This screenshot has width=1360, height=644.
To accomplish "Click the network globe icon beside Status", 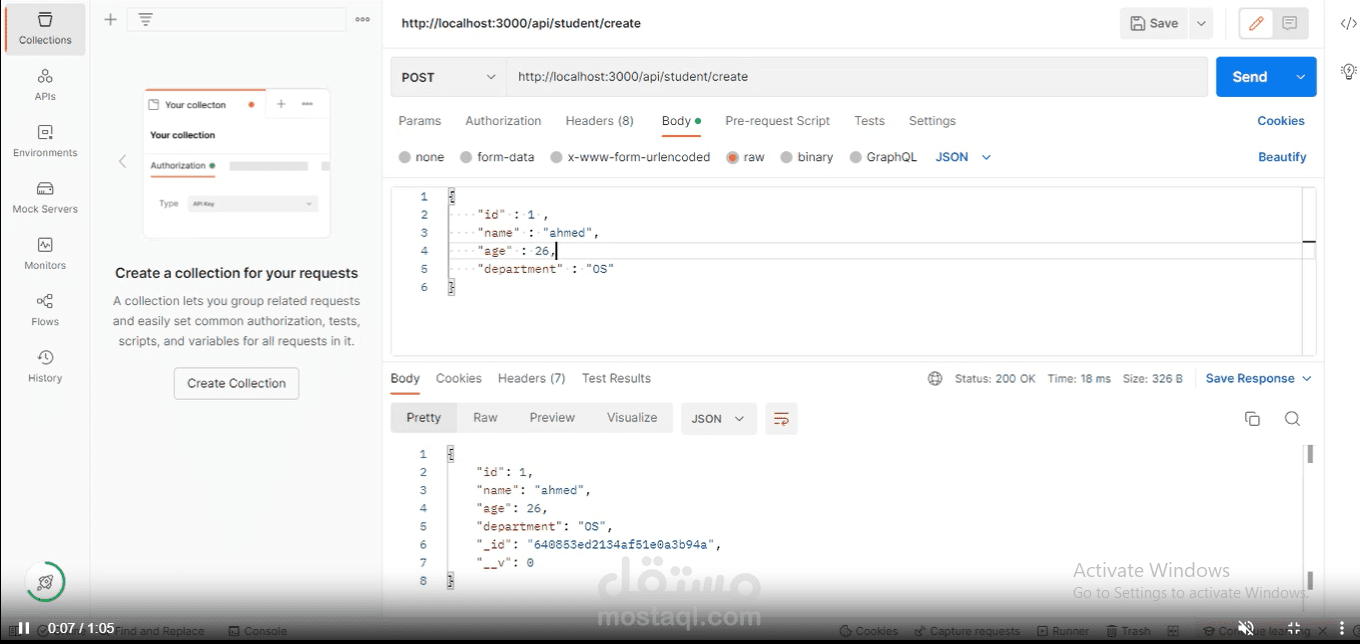I will coord(935,379).
